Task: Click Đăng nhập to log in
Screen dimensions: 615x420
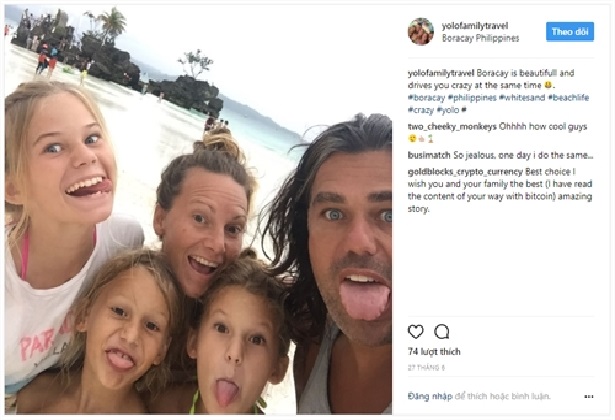Action: [x=430, y=396]
